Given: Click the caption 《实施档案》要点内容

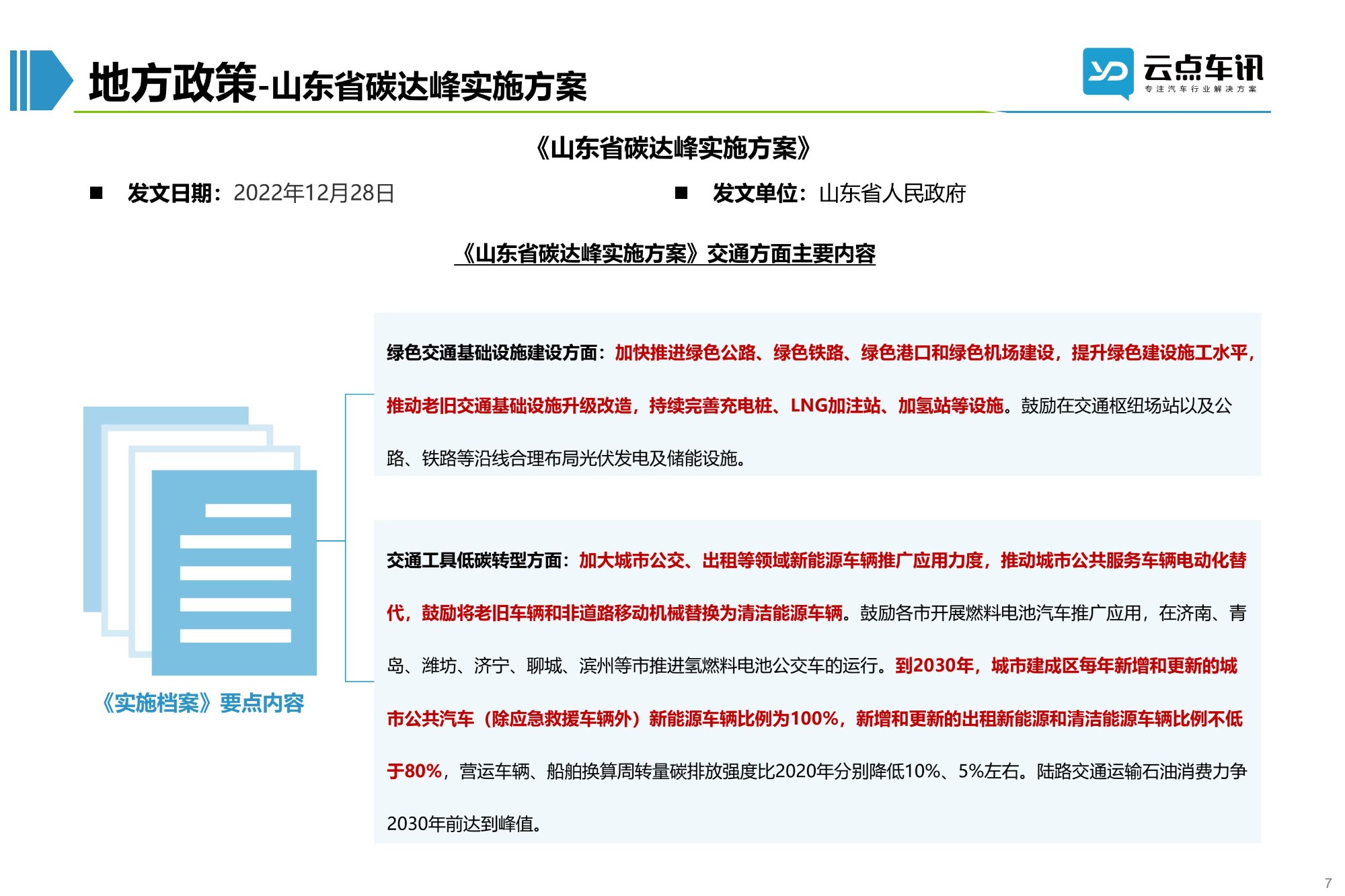Looking at the screenshot, I should 202,703.
